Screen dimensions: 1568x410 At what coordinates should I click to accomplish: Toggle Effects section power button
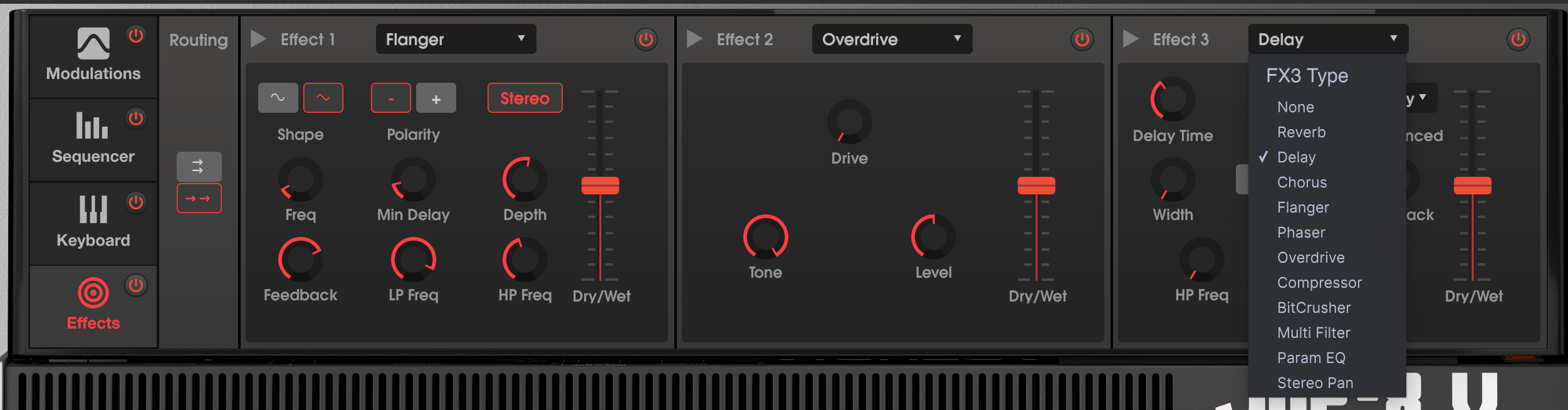pos(136,285)
